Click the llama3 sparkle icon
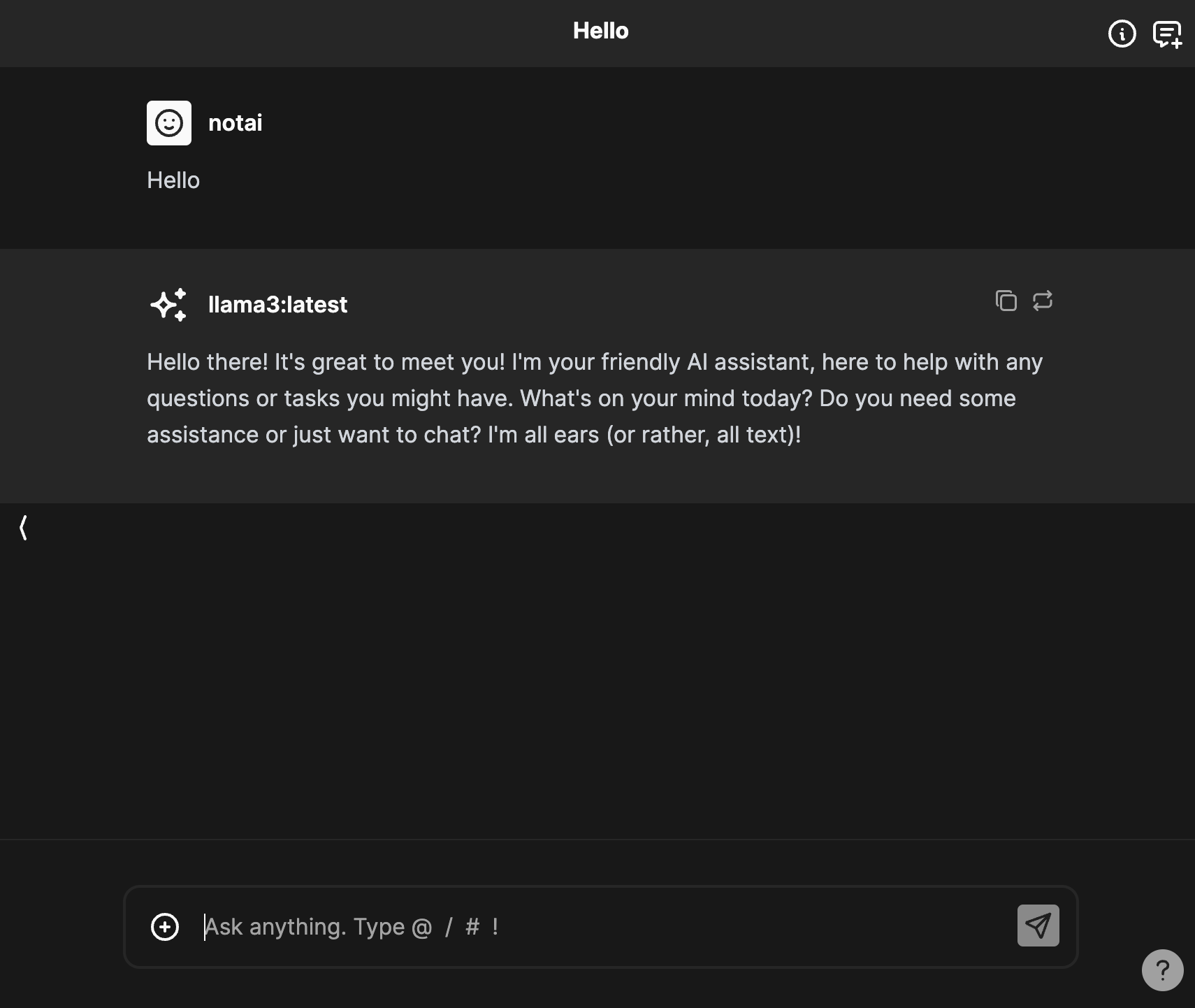This screenshot has height=1008, width=1195. point(168,305)
